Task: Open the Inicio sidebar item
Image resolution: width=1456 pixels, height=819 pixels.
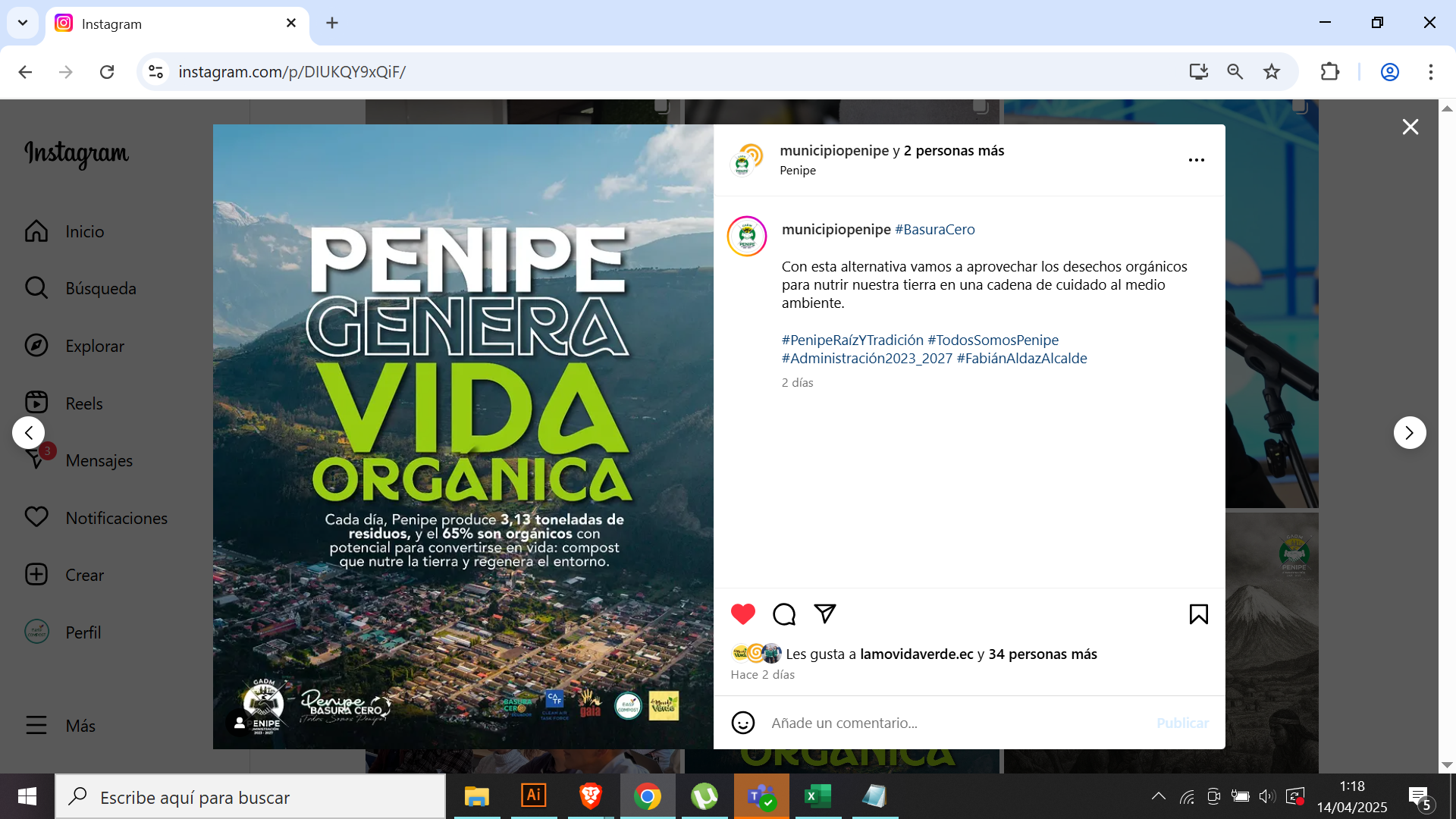Action: pyautogui.click(x=64, y=231)
